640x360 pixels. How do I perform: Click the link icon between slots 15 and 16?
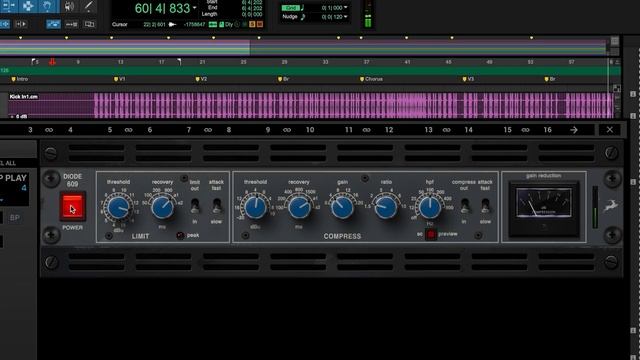coord(525,130)
